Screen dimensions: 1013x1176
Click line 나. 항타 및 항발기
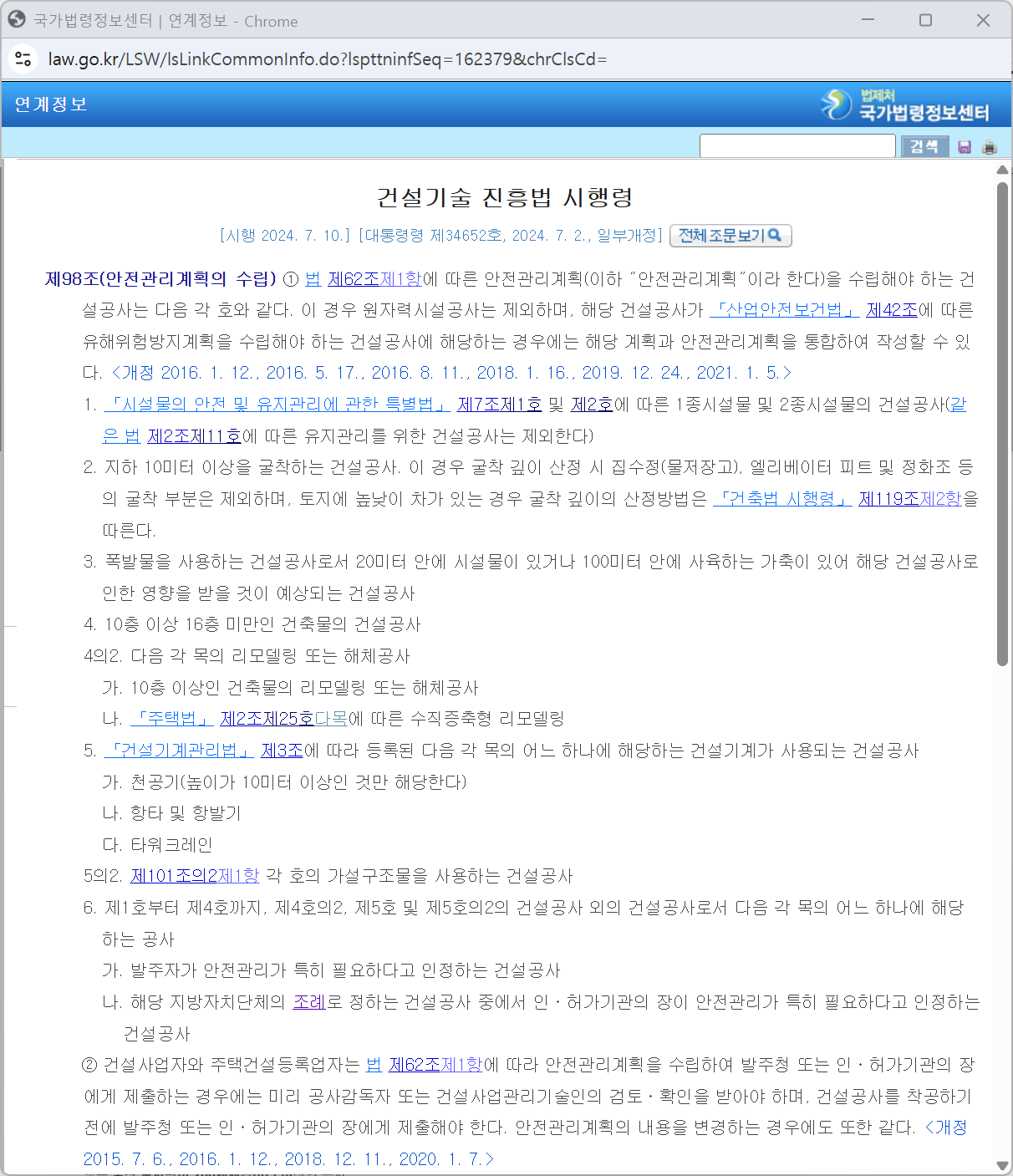[x=172, y=813]
